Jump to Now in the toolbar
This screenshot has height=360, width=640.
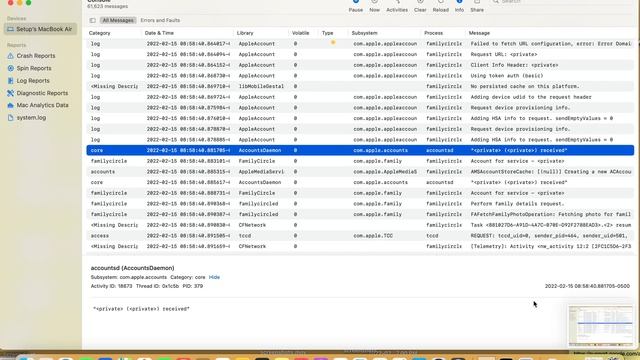click(x=374, y=6)
